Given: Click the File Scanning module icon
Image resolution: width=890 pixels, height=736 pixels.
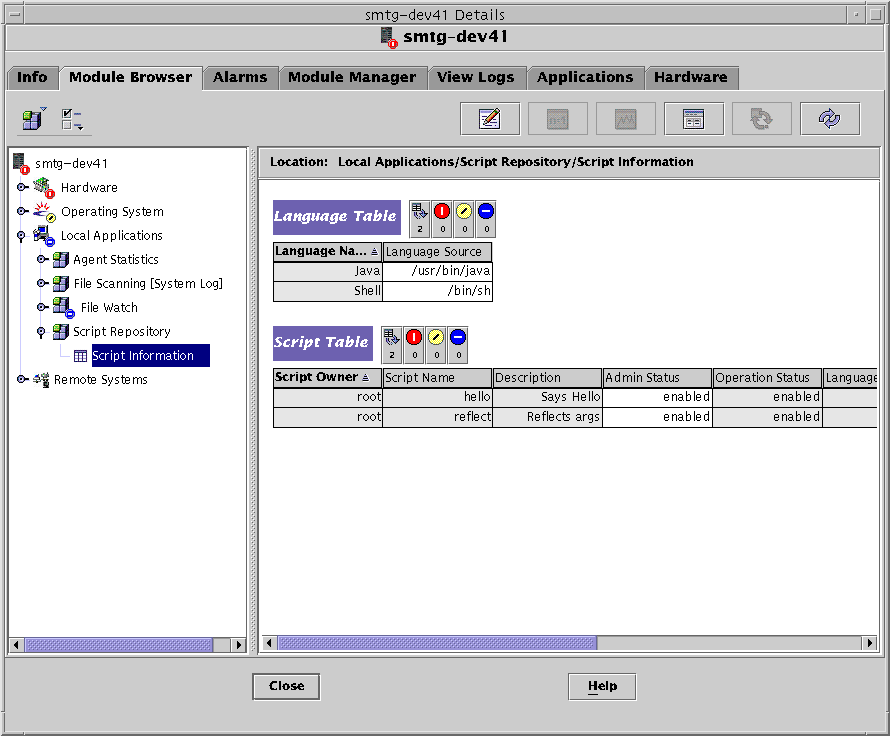Looking at the screenshot, I should click(x=61, y=283).
